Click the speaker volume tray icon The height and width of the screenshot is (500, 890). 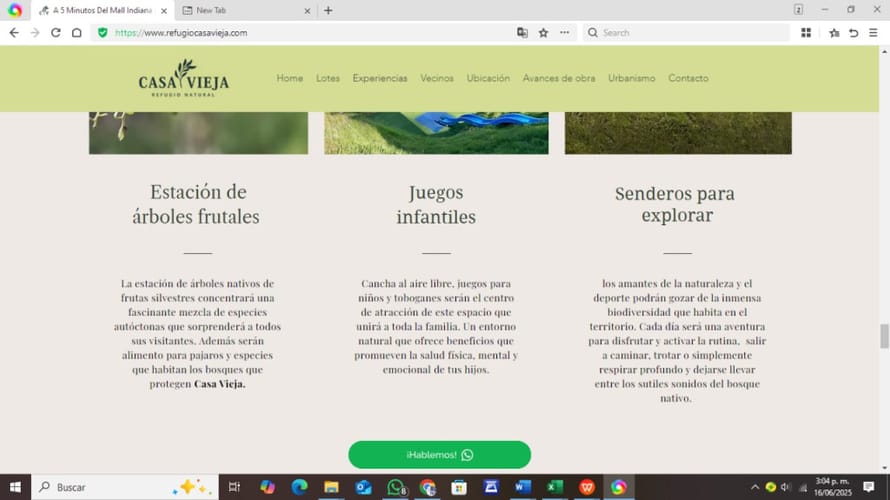786,487
